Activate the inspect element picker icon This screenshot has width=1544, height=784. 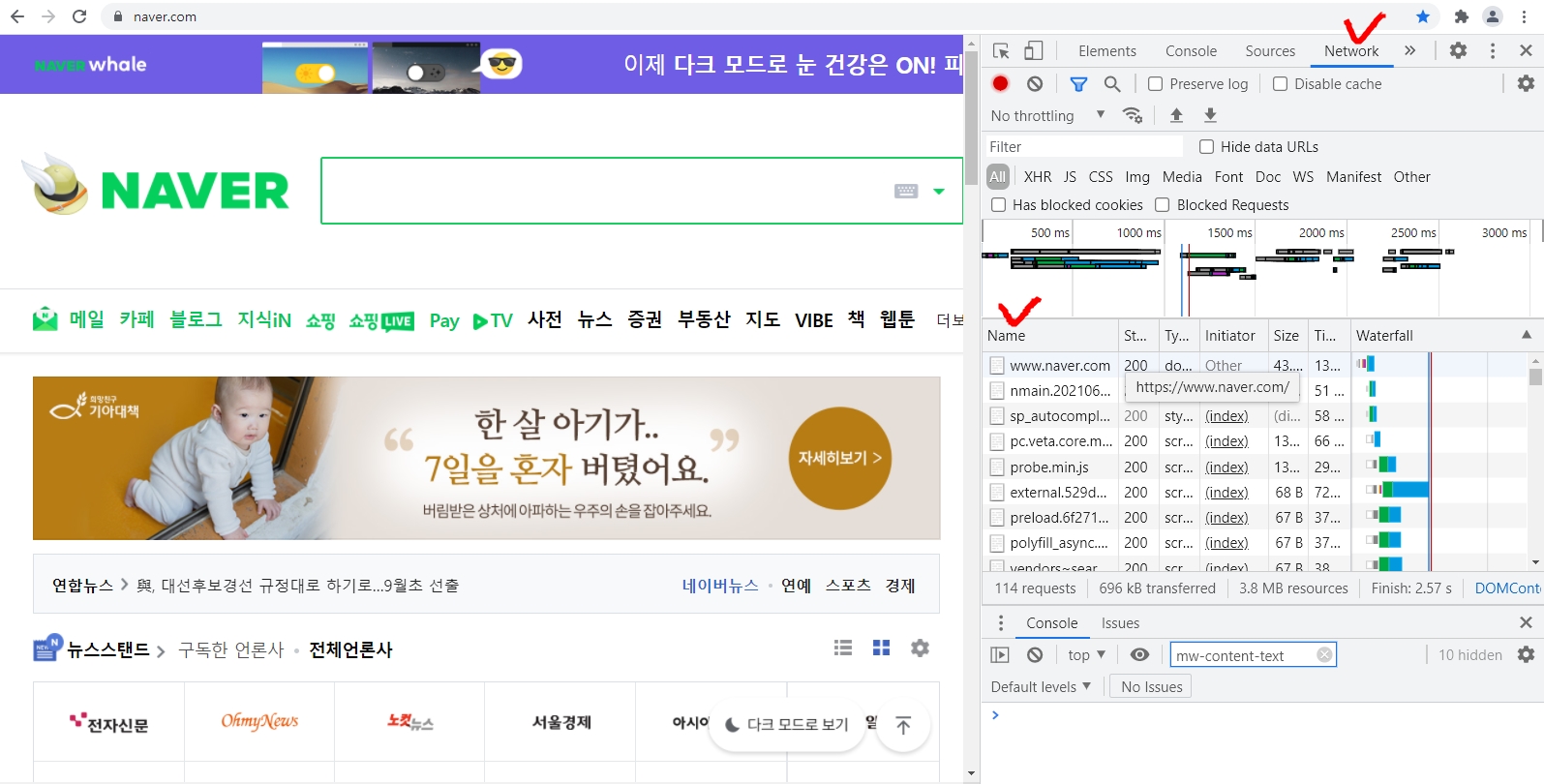pyautogui.click(x=1002, y=50)
